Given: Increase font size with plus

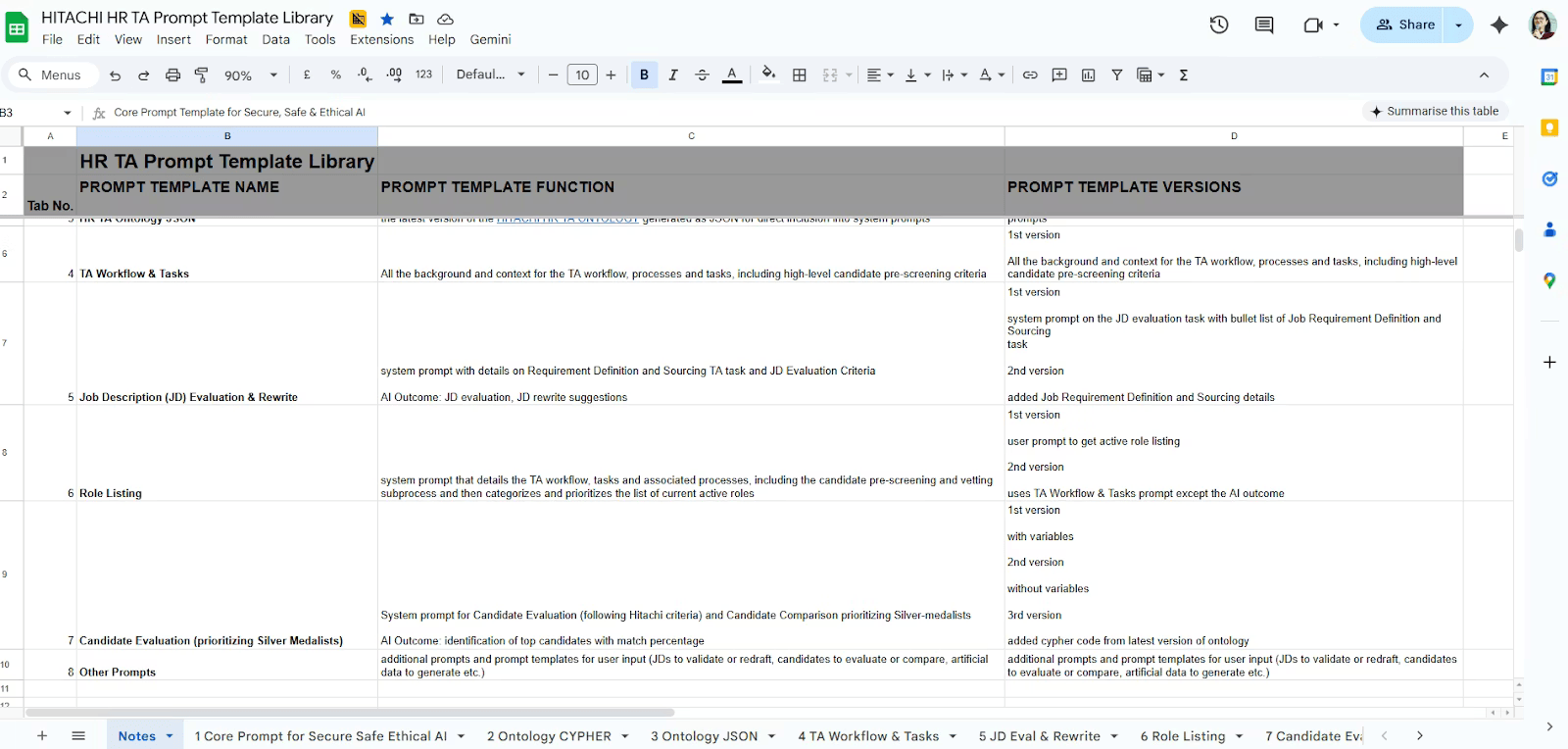Looking at the screenshot, I should pos(611,75).
